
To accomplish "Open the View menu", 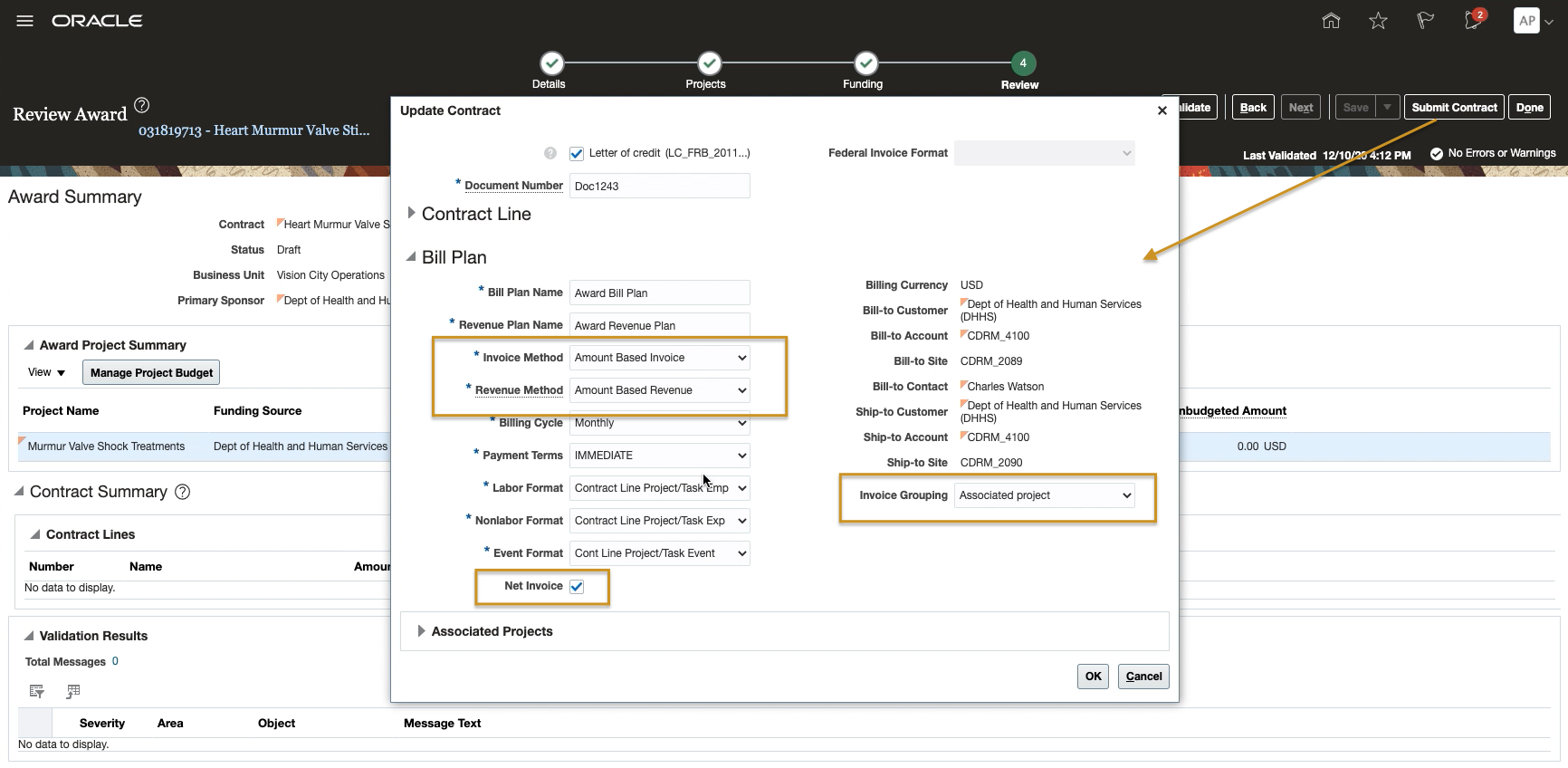I will pos(46,372).
